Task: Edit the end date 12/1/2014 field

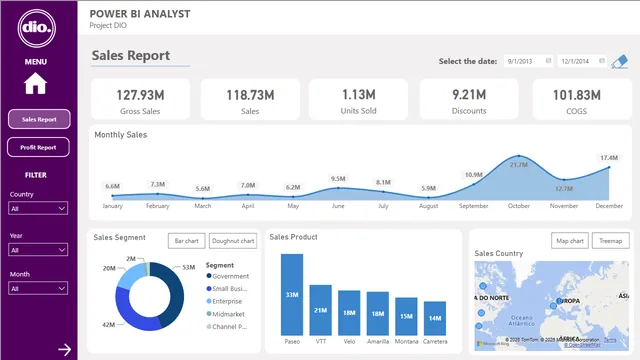Action: pyautogui.click(x=582, y=61)
